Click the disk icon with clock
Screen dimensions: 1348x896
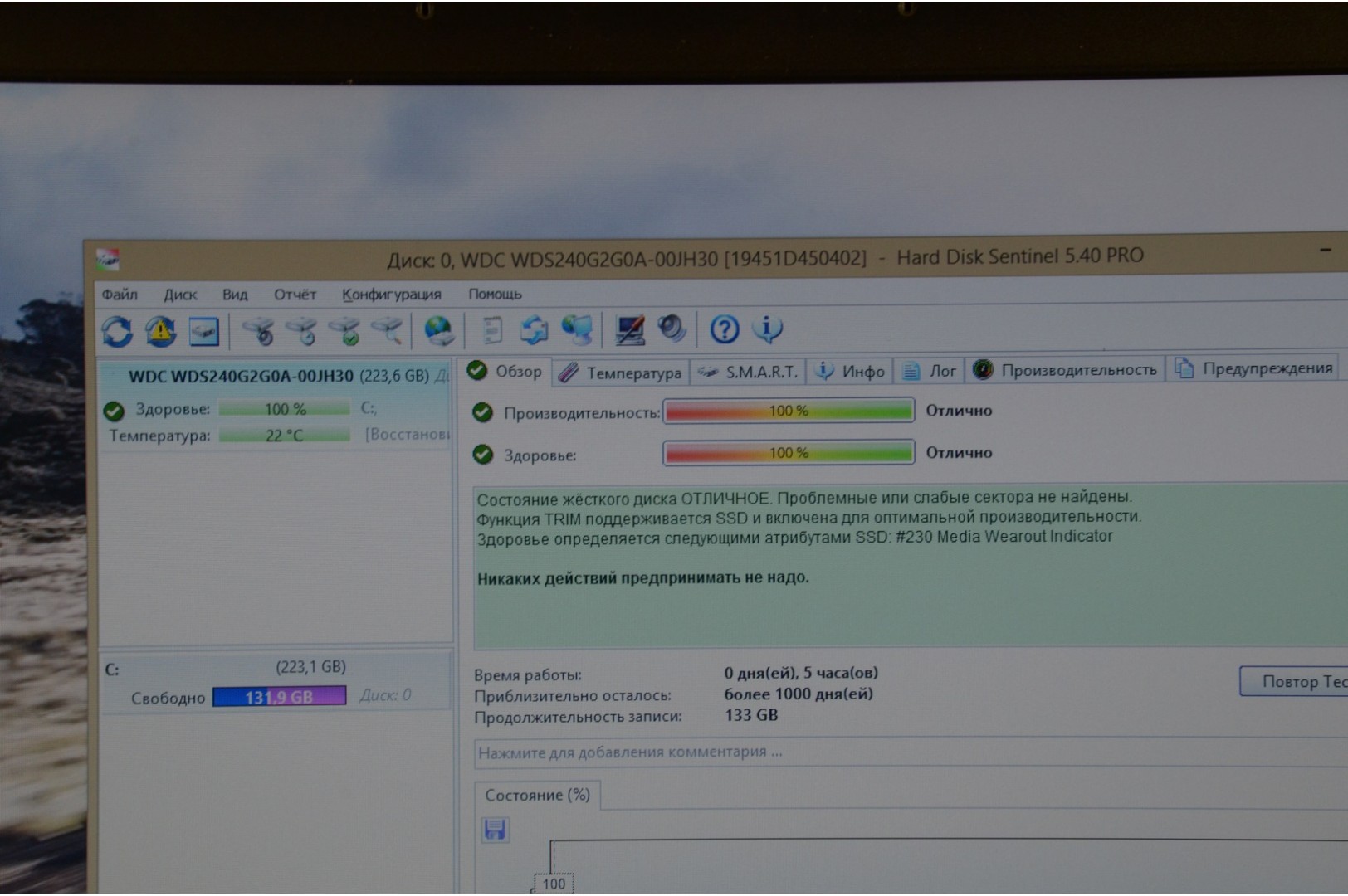pos(301,330)
